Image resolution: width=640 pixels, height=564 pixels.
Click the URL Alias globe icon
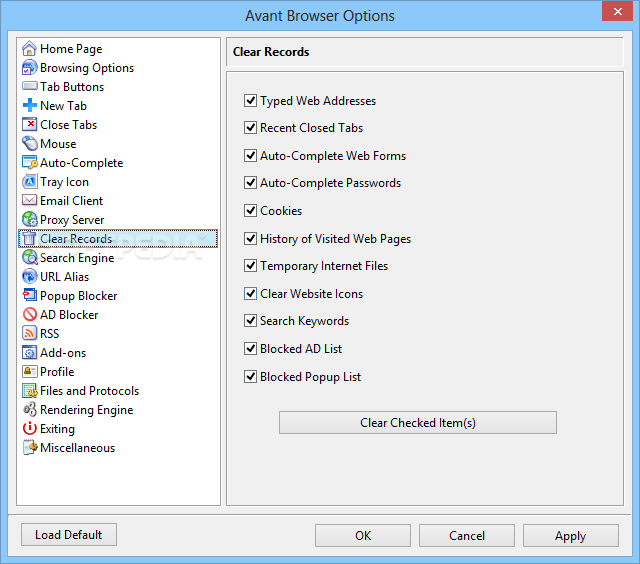[x=29, y=277]
